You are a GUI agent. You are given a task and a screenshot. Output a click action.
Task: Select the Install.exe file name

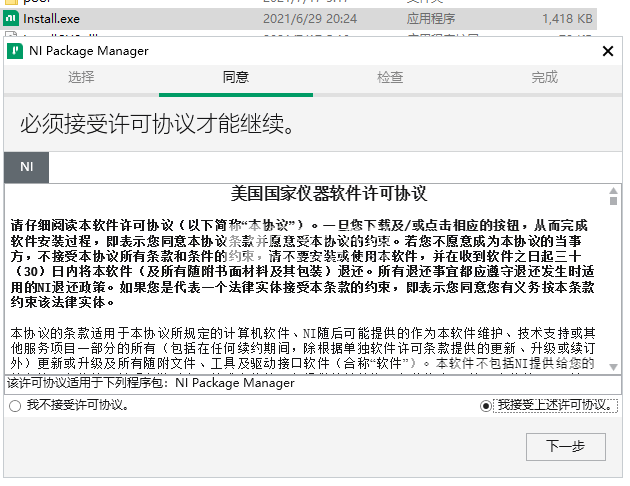pyautogui.click(x=51, y=19)
